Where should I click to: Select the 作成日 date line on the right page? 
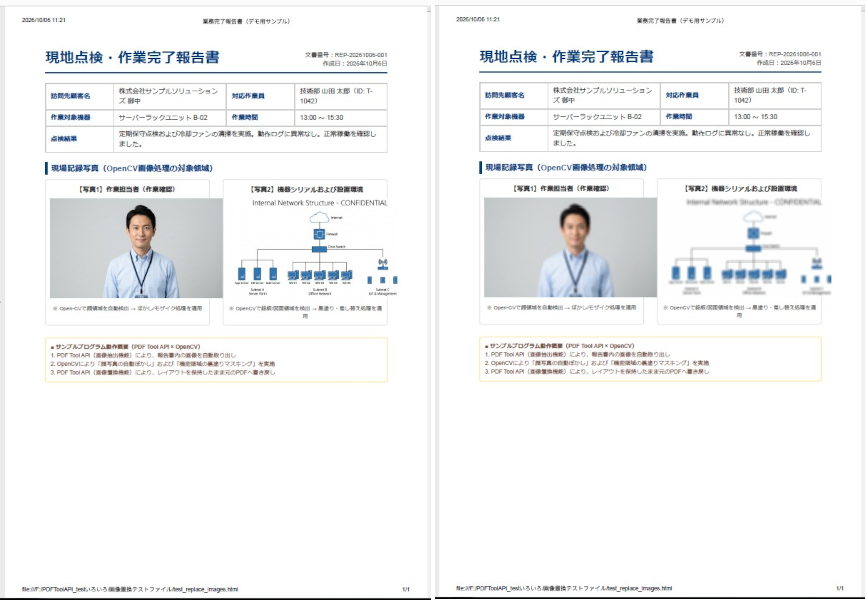point(788,63)
